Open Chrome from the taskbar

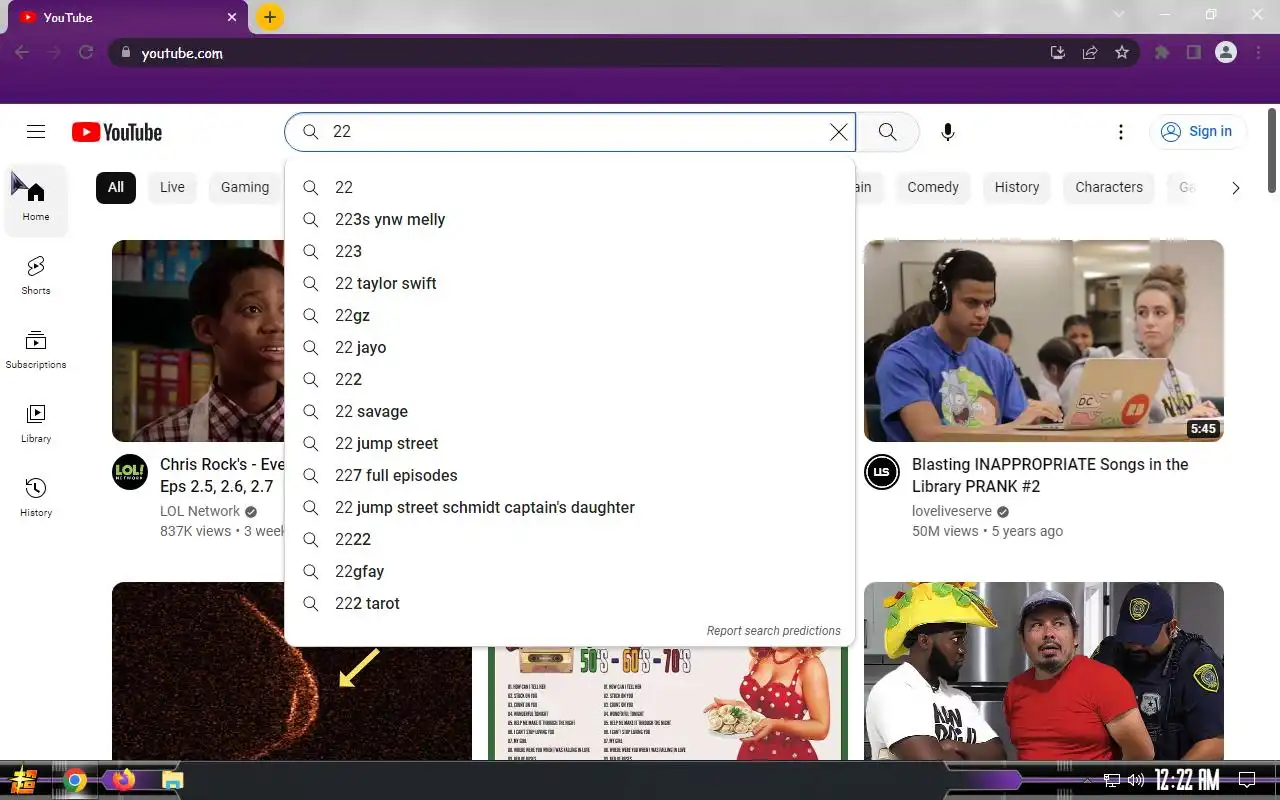75,780
